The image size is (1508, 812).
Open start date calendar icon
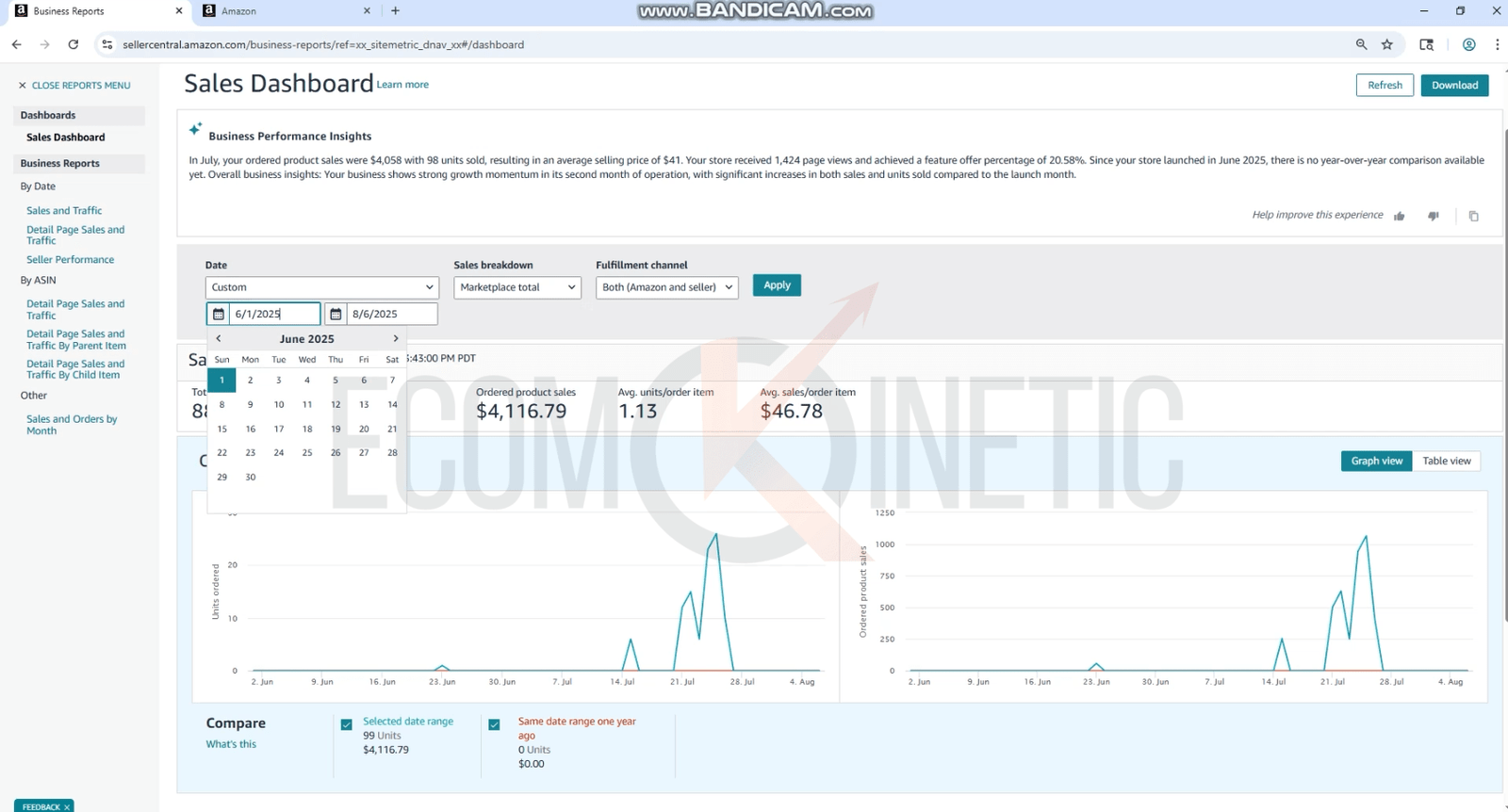219,314
